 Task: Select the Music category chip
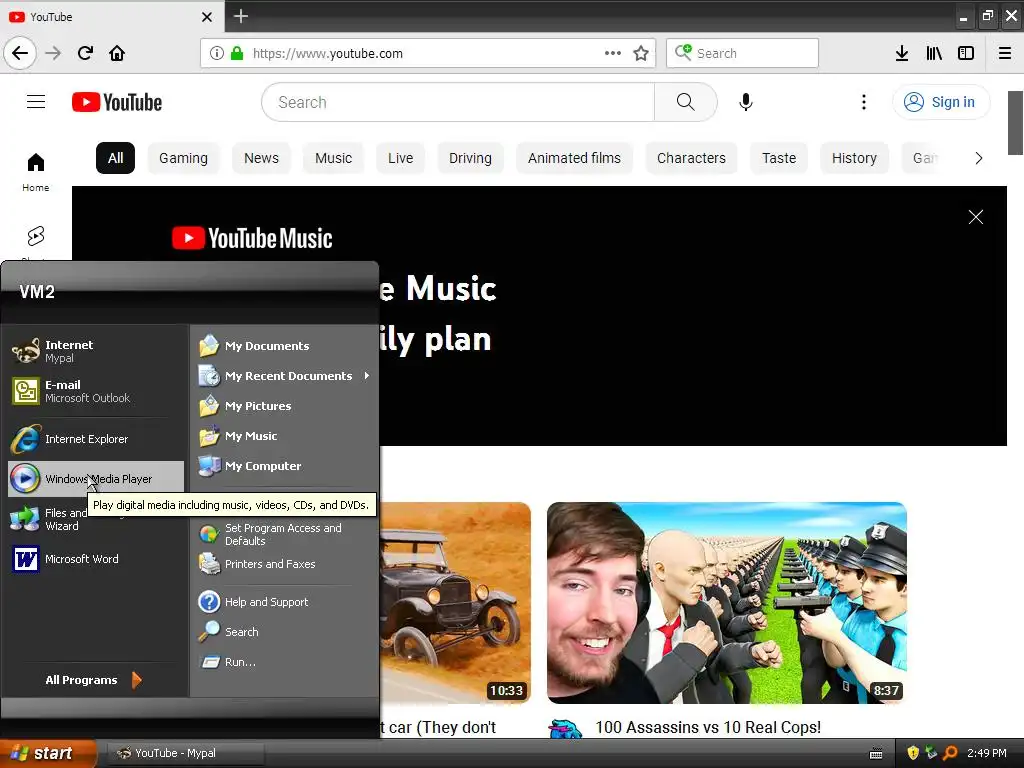333,158
